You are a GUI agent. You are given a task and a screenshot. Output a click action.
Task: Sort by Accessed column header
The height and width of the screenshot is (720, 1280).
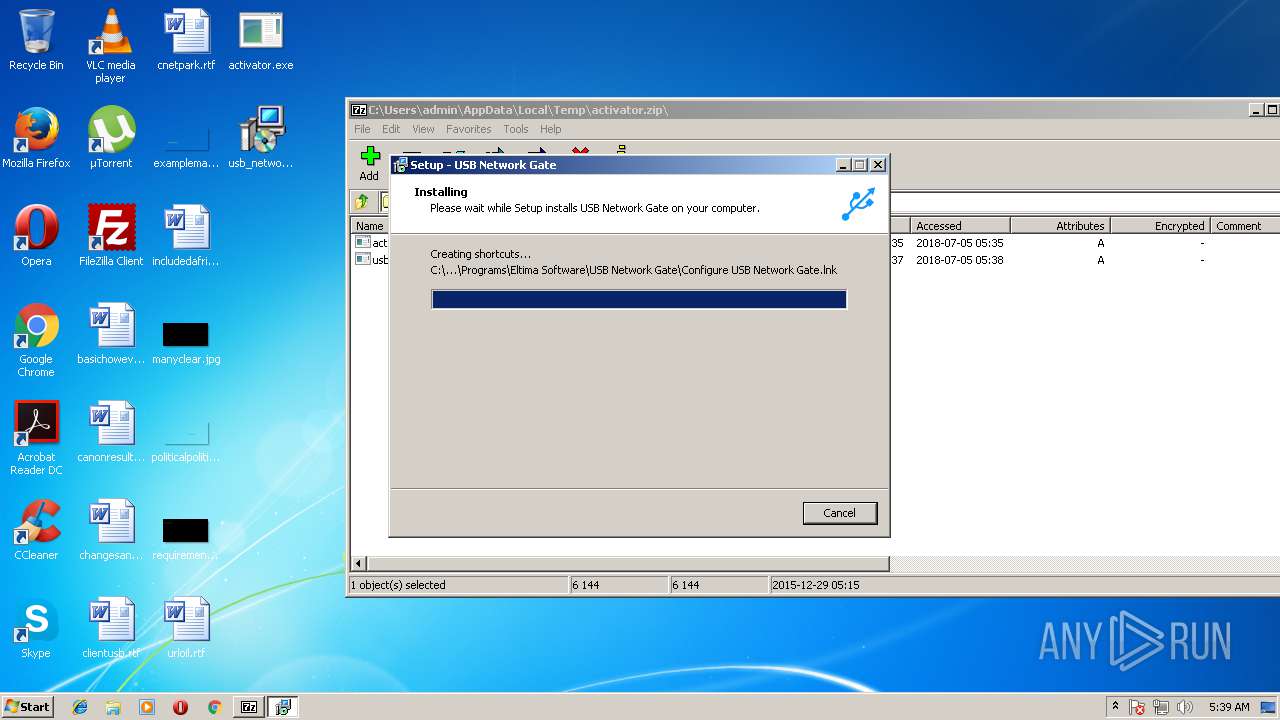960,226
